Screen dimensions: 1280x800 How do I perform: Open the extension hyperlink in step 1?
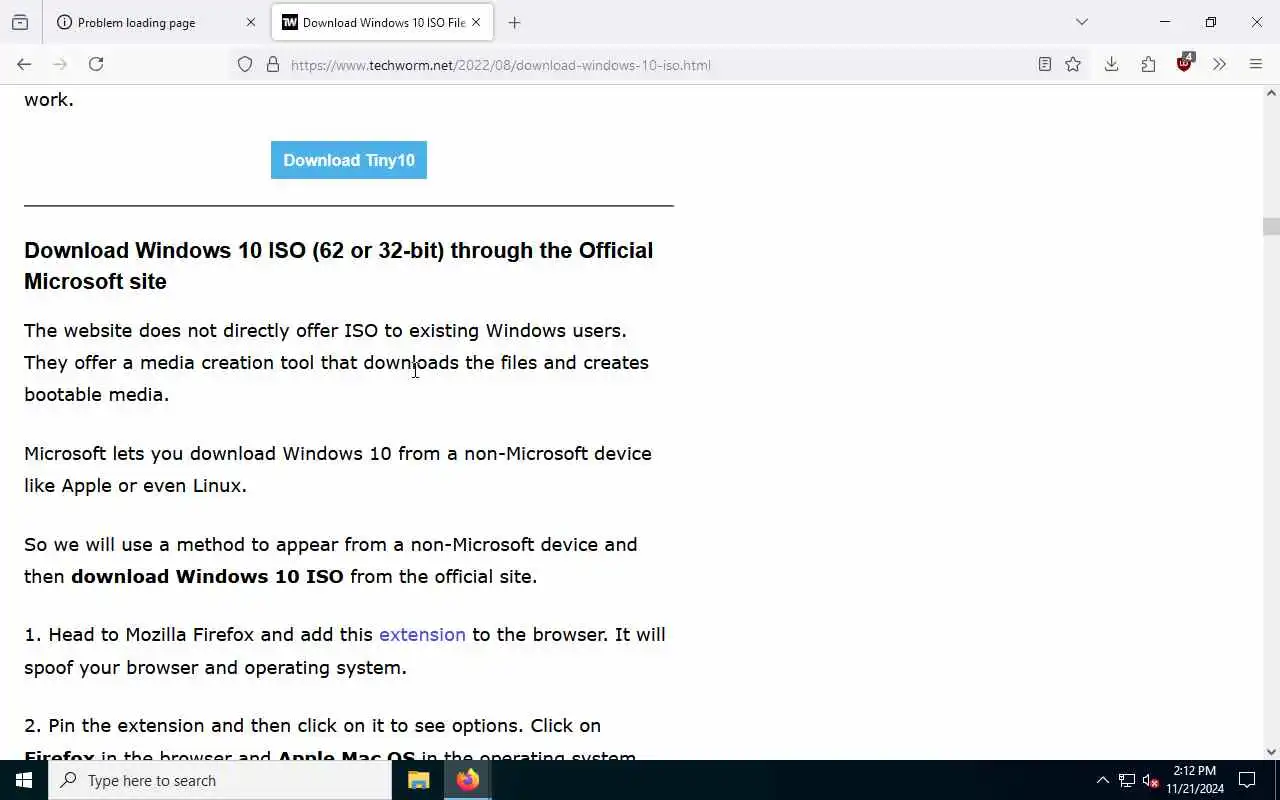(x=422, y=634)
